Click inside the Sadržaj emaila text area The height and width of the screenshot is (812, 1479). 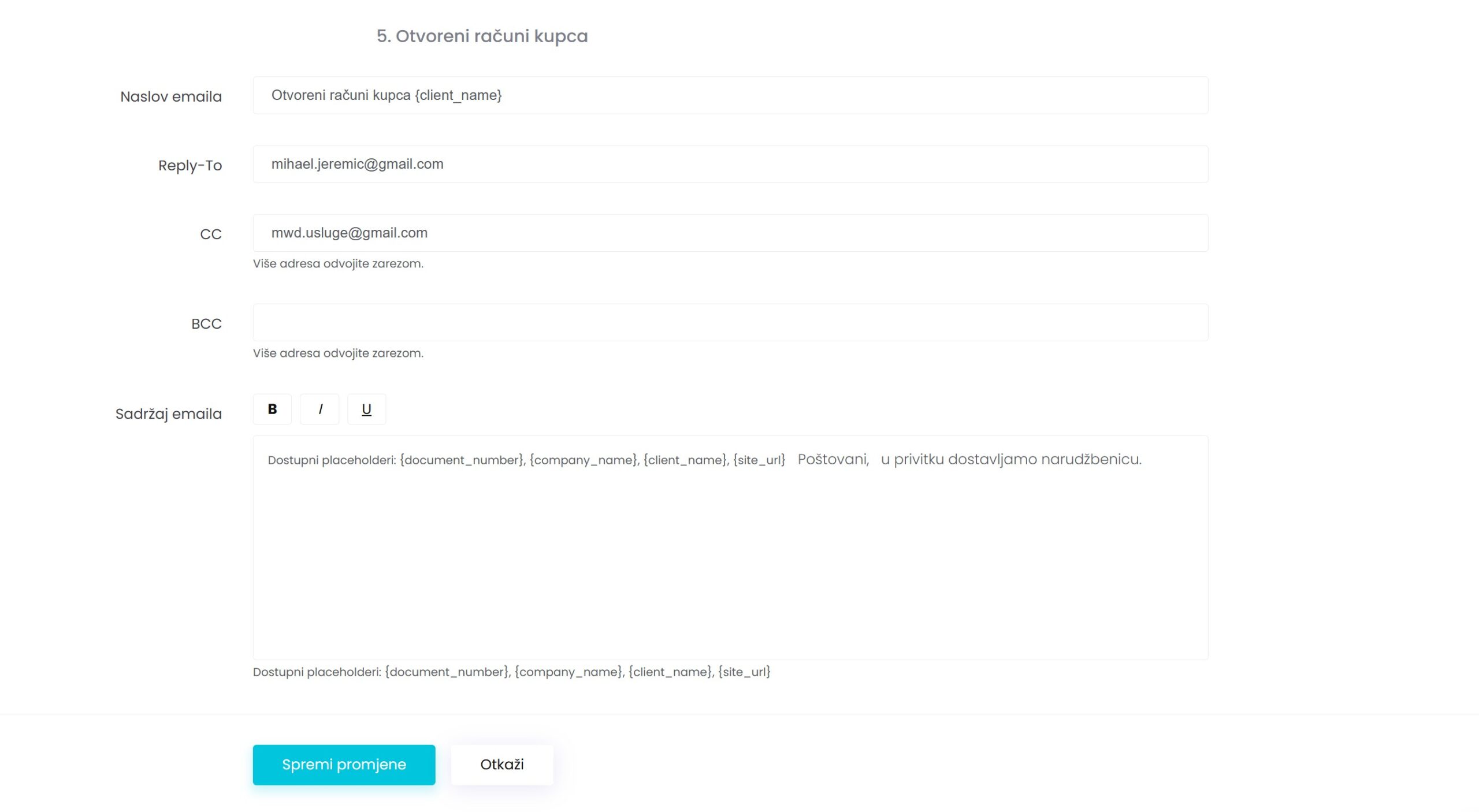730,547
